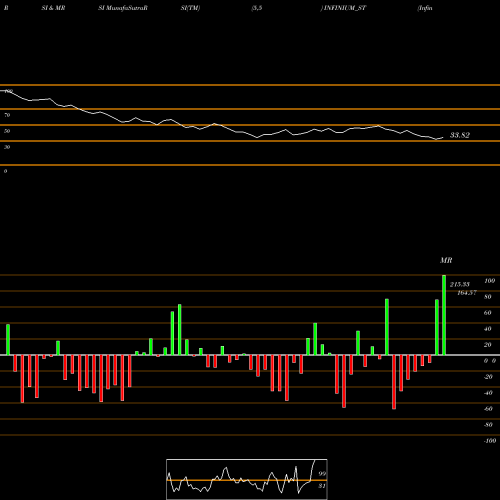Click the 100 tick on MR axis
This screenshot has width=500, height=500.
click(489, 281)
